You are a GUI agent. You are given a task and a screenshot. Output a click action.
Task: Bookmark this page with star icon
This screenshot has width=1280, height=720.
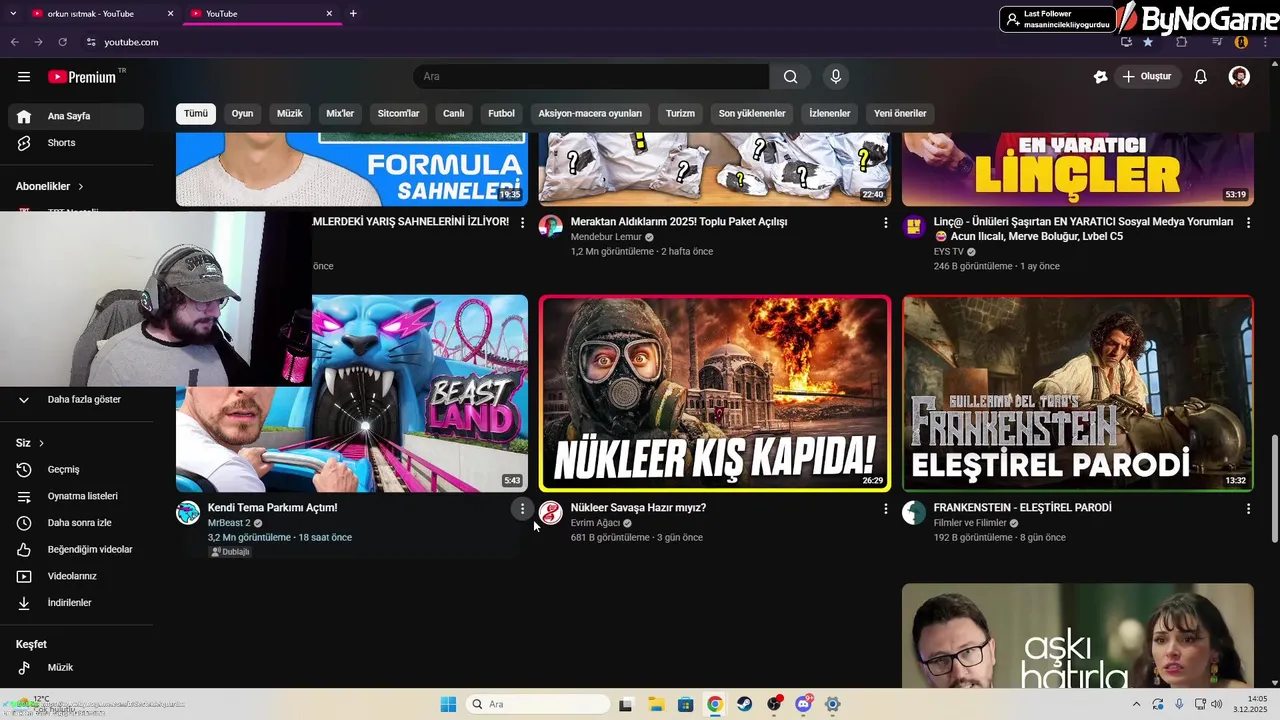(1148, 42)
